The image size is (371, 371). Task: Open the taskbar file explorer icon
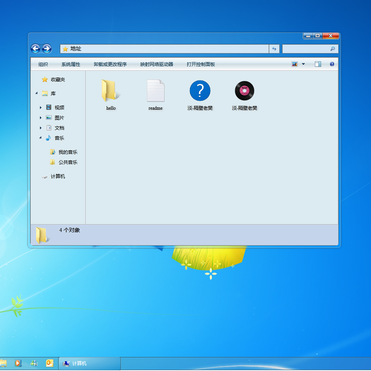pos(3,363)
